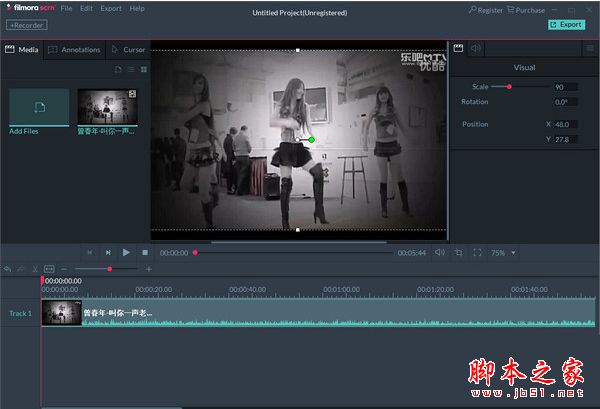Click the import file icon in media panel
600x409 pixels.
pyautogui.click(x=118, y=69)
